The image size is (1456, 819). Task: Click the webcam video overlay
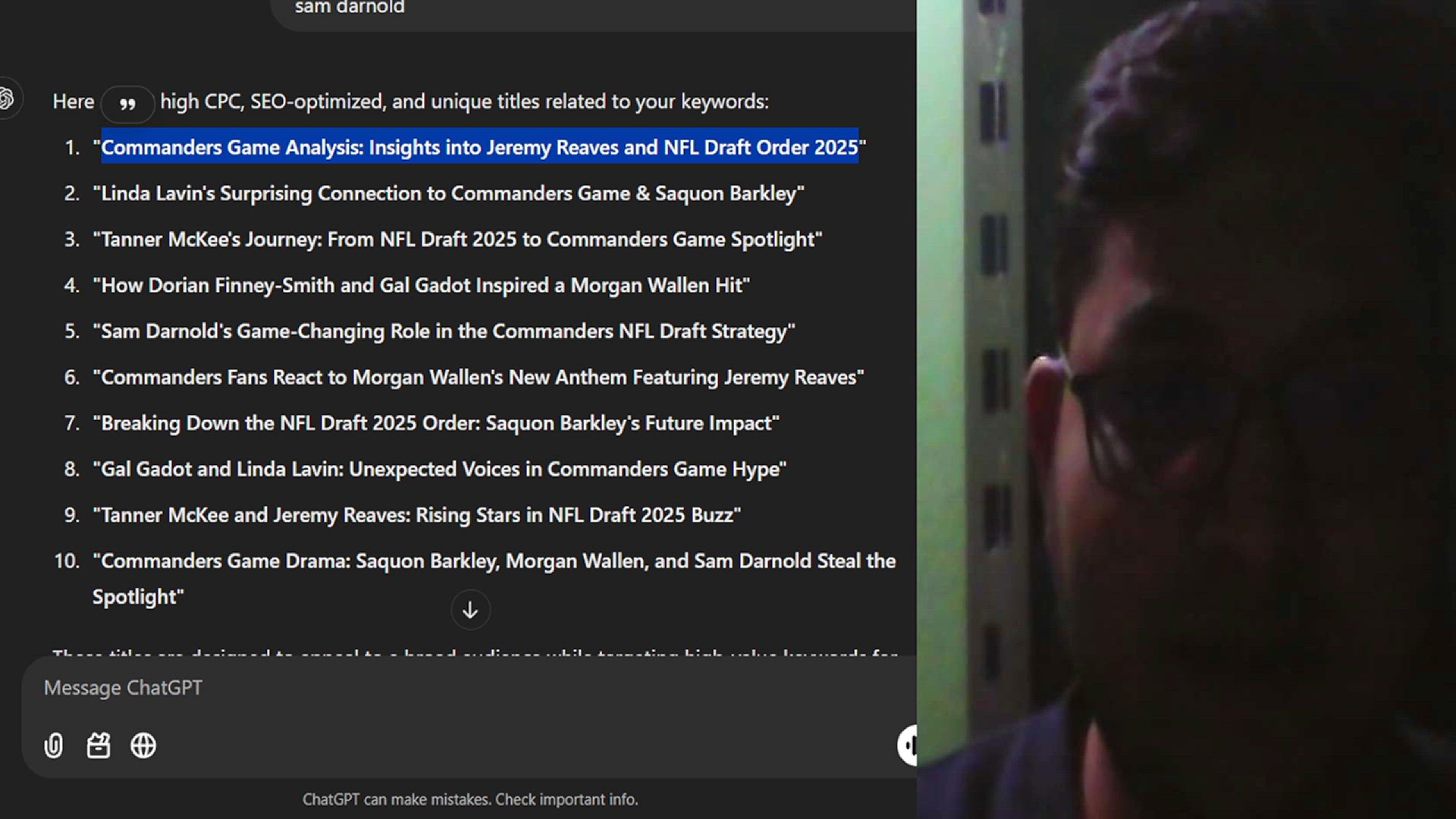(x=1186, y=409)
